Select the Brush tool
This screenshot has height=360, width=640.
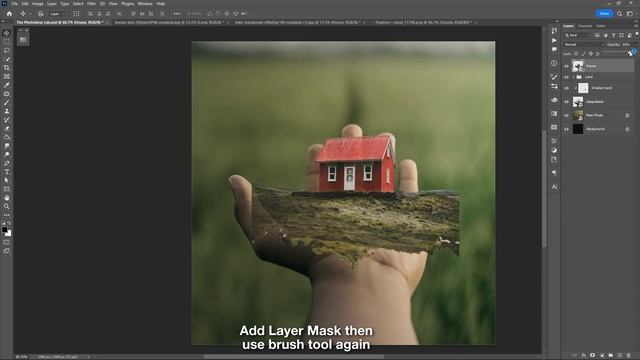(7, 102)
